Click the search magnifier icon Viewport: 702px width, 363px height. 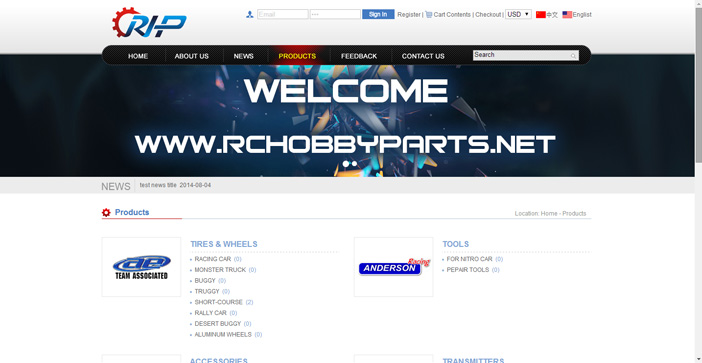coord(573,56)
